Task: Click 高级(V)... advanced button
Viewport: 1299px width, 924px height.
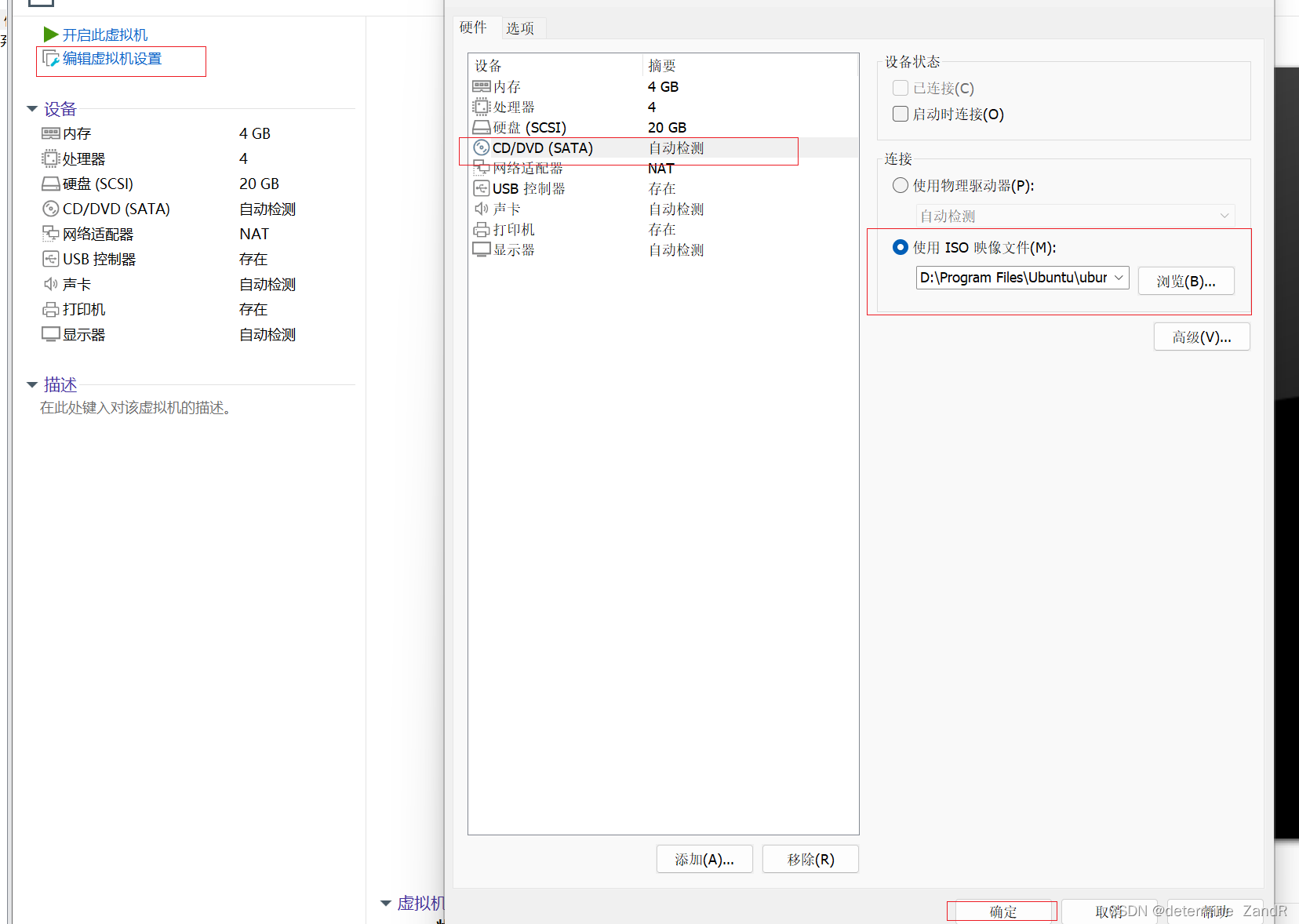Action: [1202, 336]
